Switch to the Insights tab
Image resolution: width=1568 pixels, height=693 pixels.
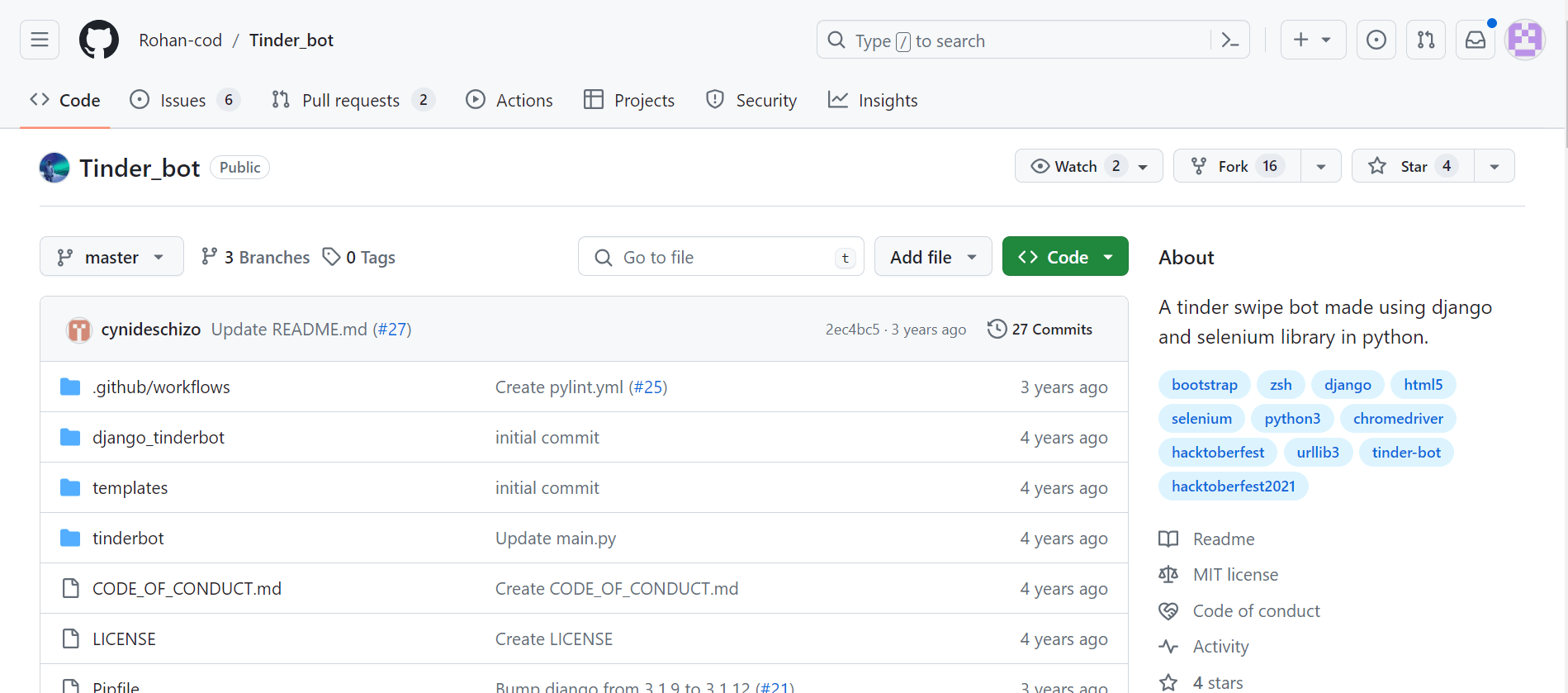(x=873, y=100)
